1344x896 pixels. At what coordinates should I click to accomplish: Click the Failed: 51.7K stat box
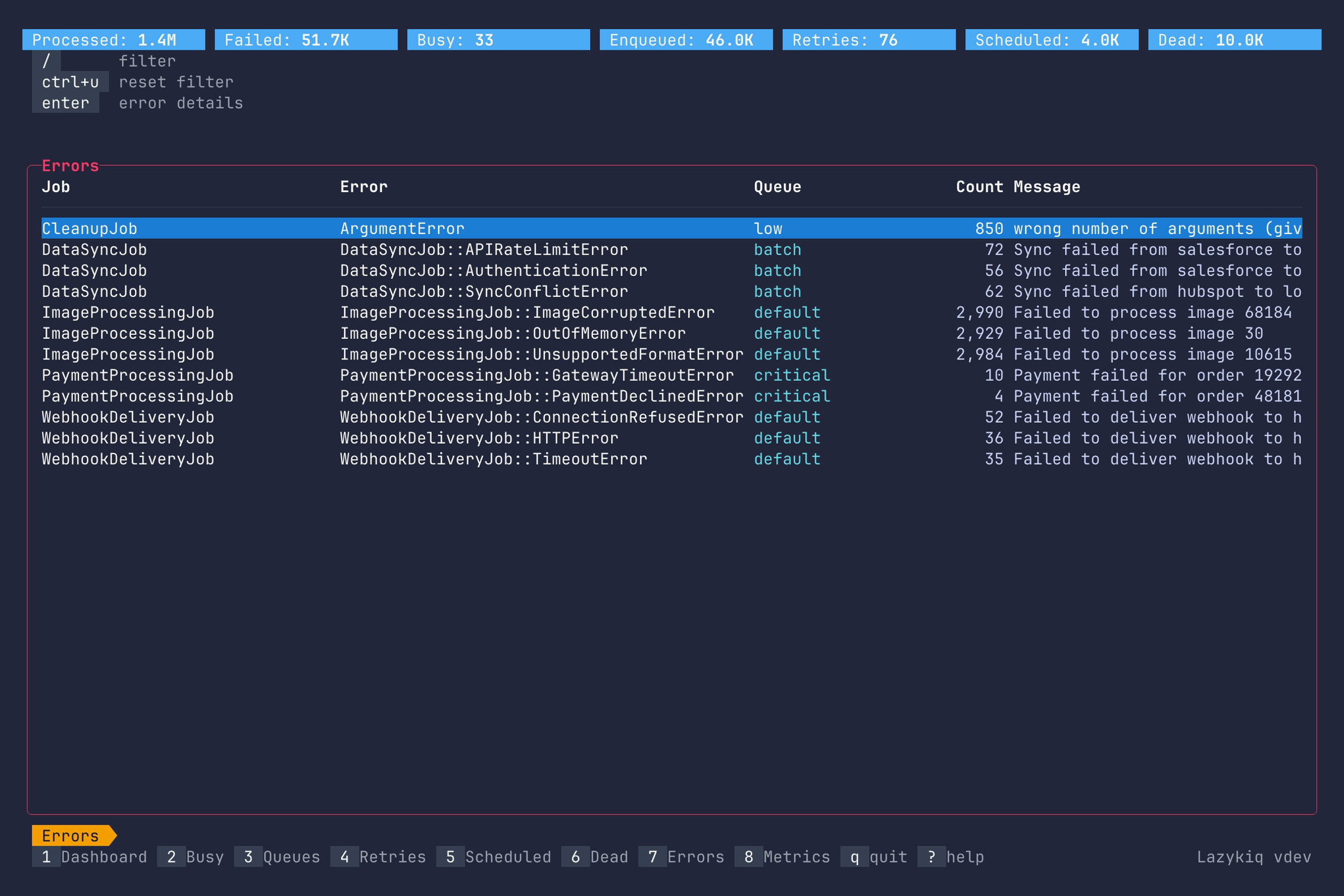[x=305, y=40]
